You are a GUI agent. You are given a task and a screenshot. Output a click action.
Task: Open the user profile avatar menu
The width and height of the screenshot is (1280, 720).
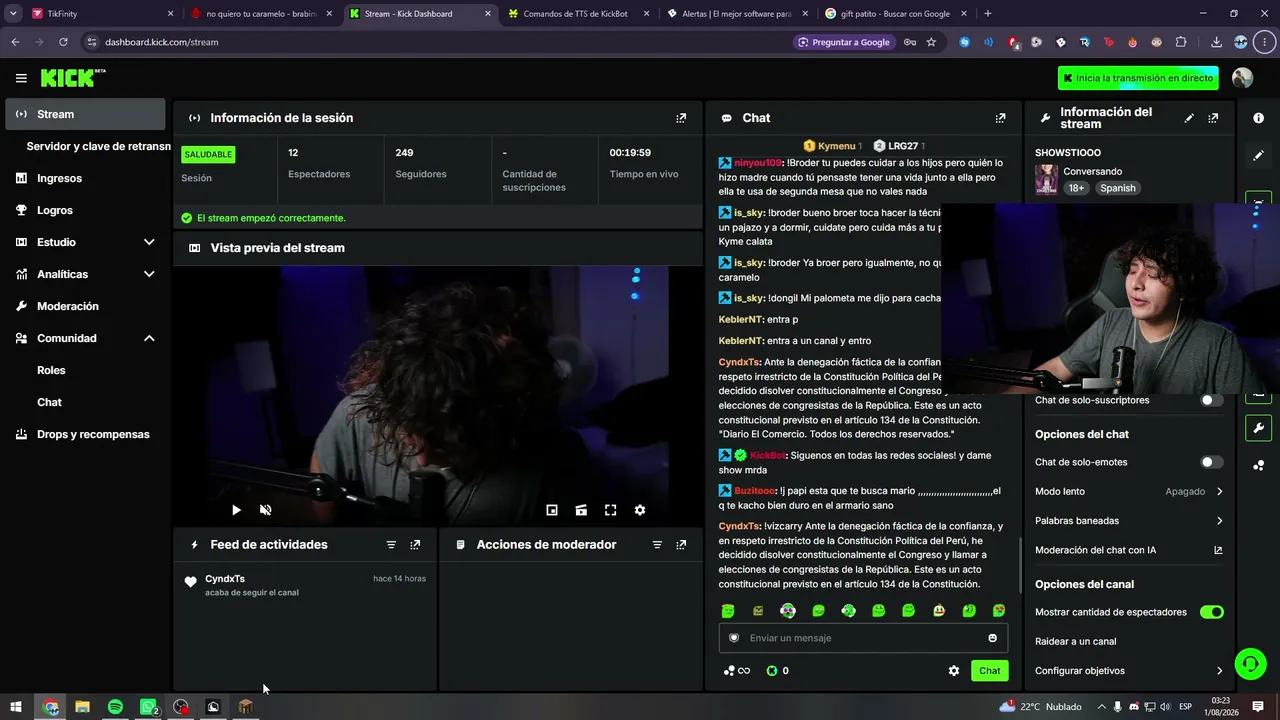pos(1243,78)
